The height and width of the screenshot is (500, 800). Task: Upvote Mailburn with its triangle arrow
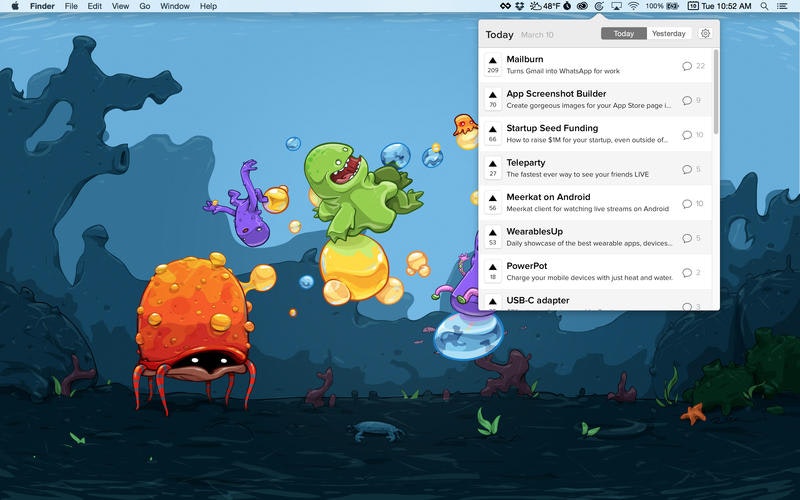[492, 60]
